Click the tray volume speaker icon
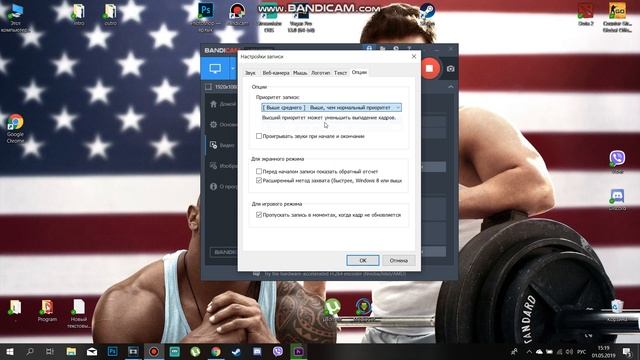The image size is (640, 360). (569, 351)
